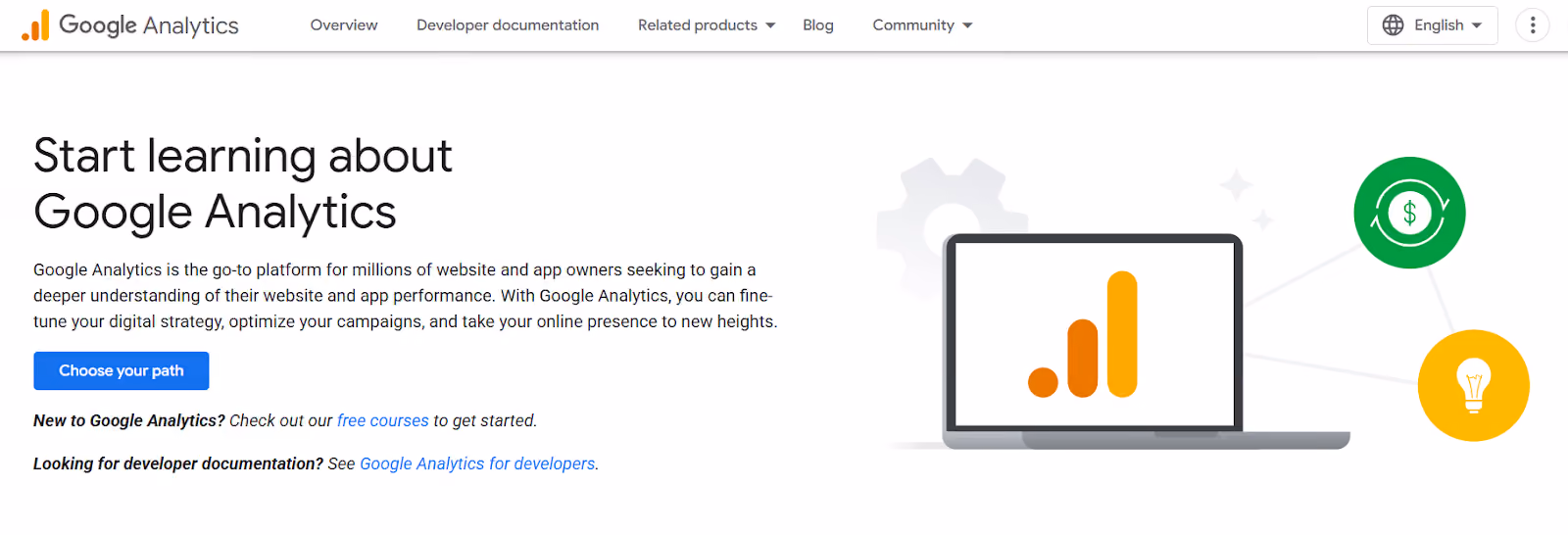Expand the Community dropdown
1568x535 pixels.
click(x=922, y=25)
